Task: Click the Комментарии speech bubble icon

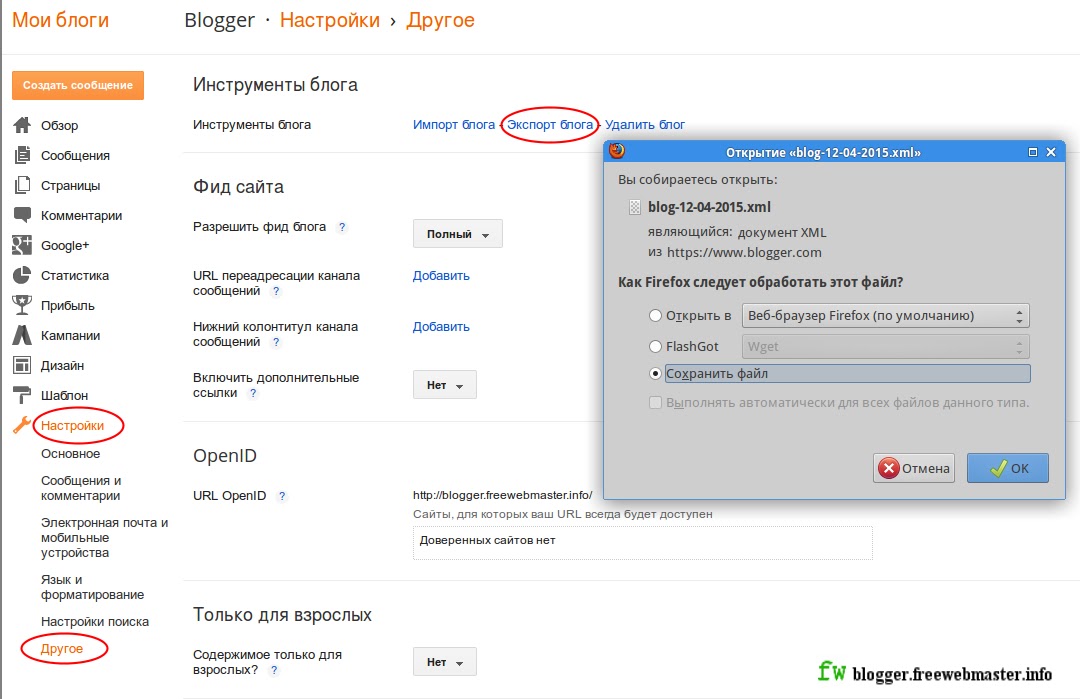Action: tap(22, 215)
